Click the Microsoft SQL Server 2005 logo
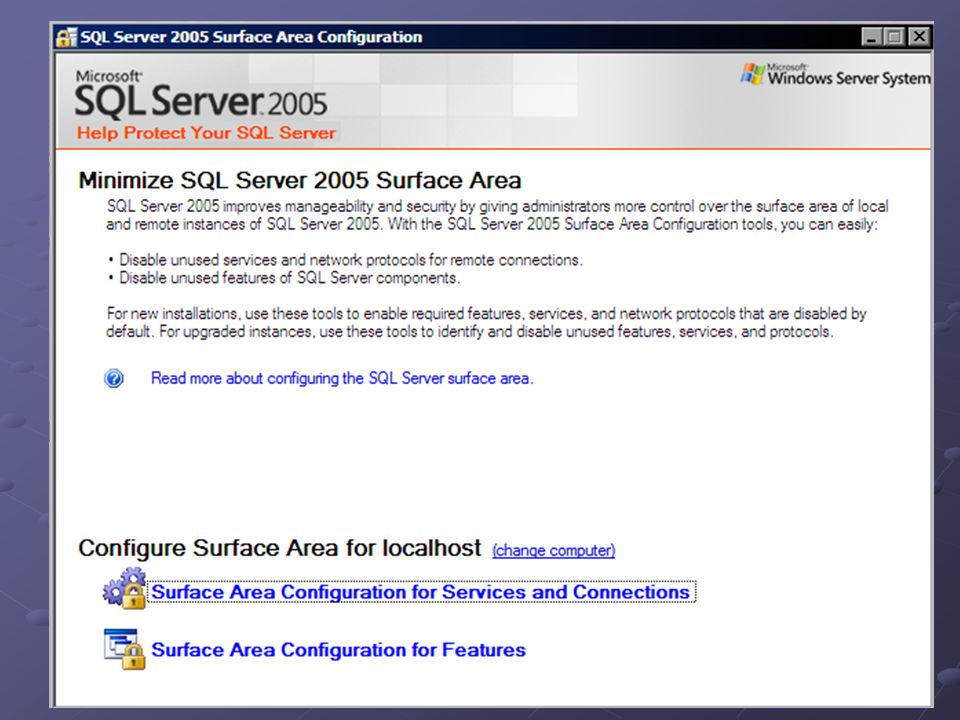This screenshot has width=960, height=720. tap(201, 94)
